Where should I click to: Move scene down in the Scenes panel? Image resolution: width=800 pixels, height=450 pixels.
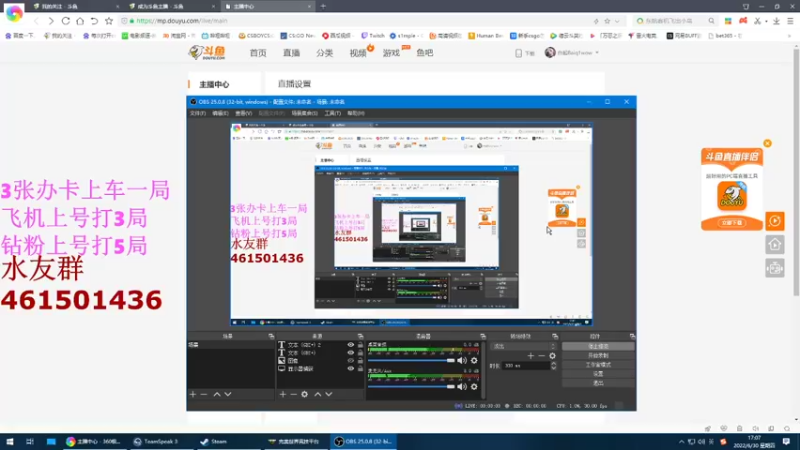coord(228,394)
